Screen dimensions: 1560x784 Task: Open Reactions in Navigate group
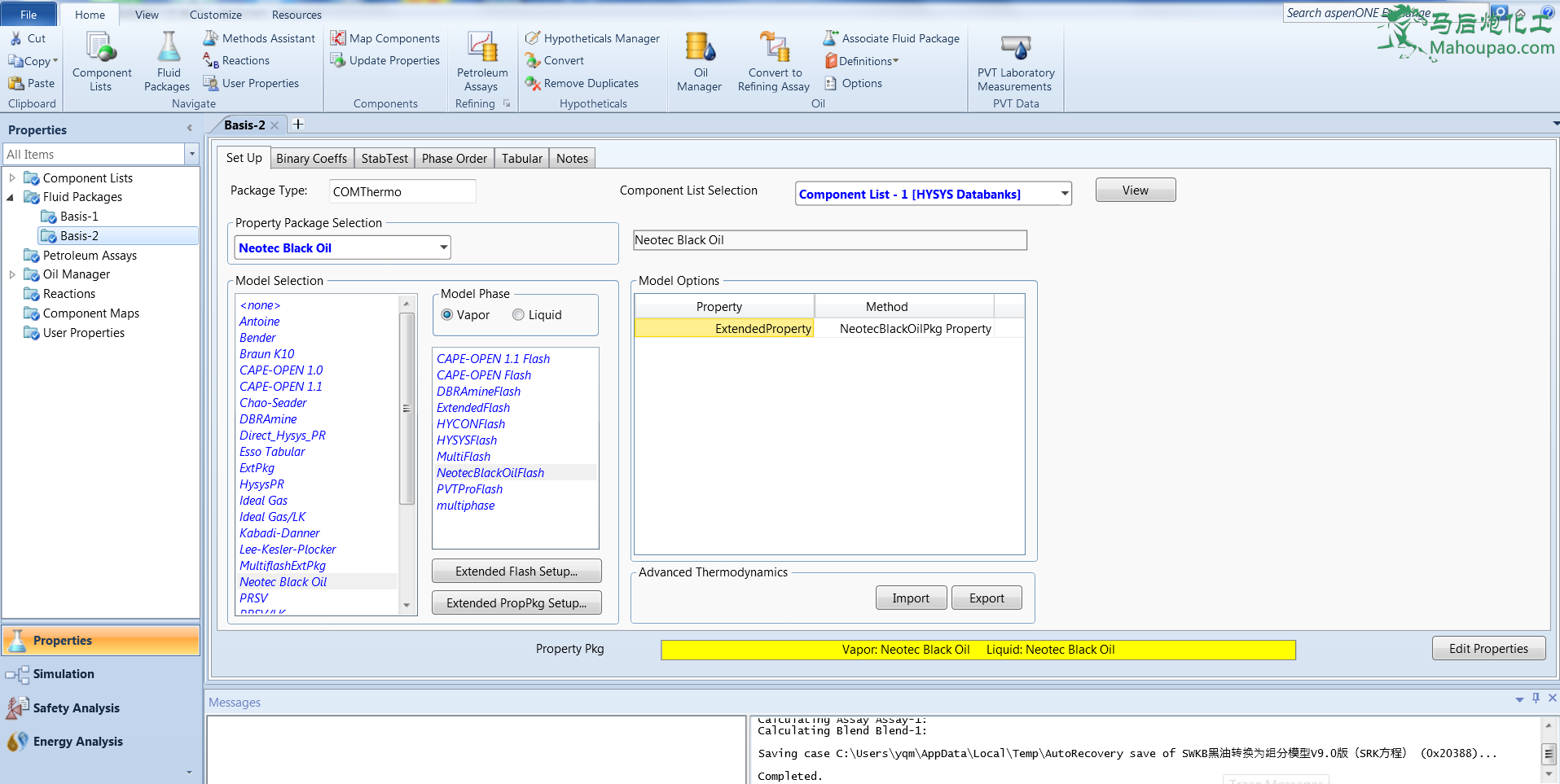click(x=236, y=60)
